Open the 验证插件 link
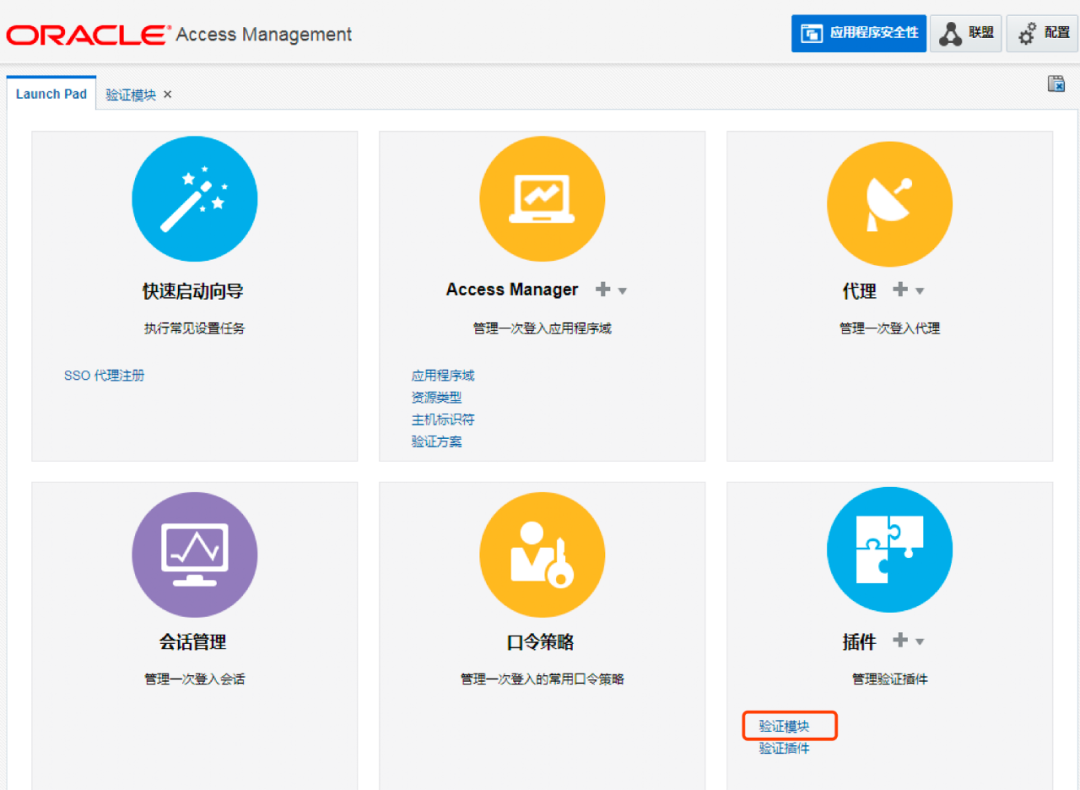1080x790 pixels. (784, 748)
